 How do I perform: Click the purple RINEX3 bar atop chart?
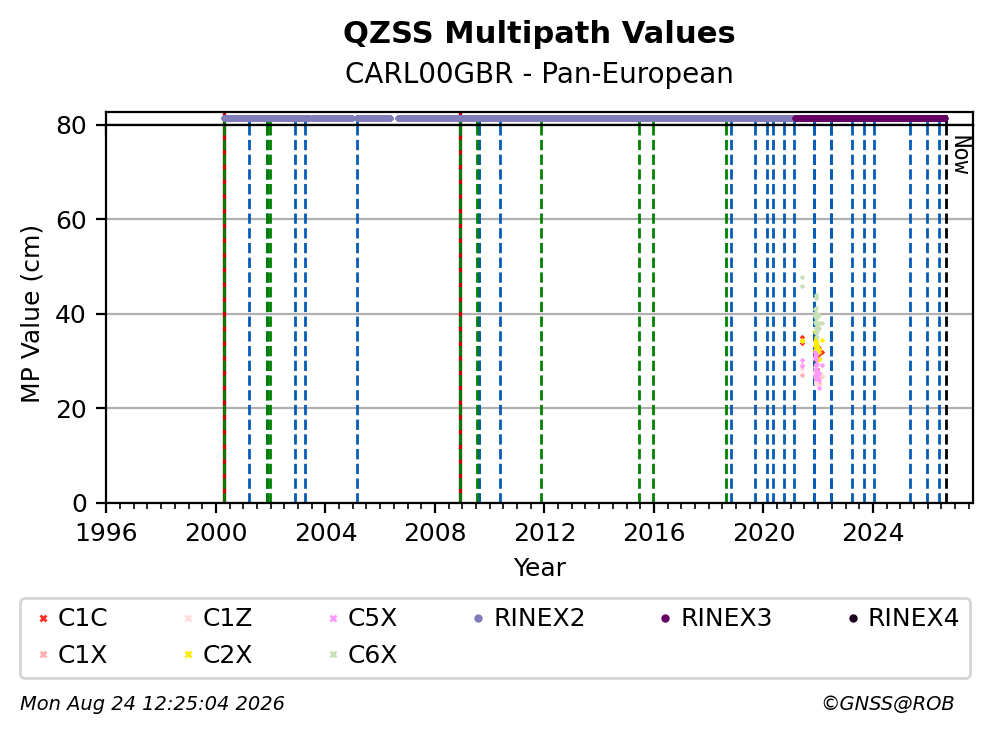pos(871,118)
